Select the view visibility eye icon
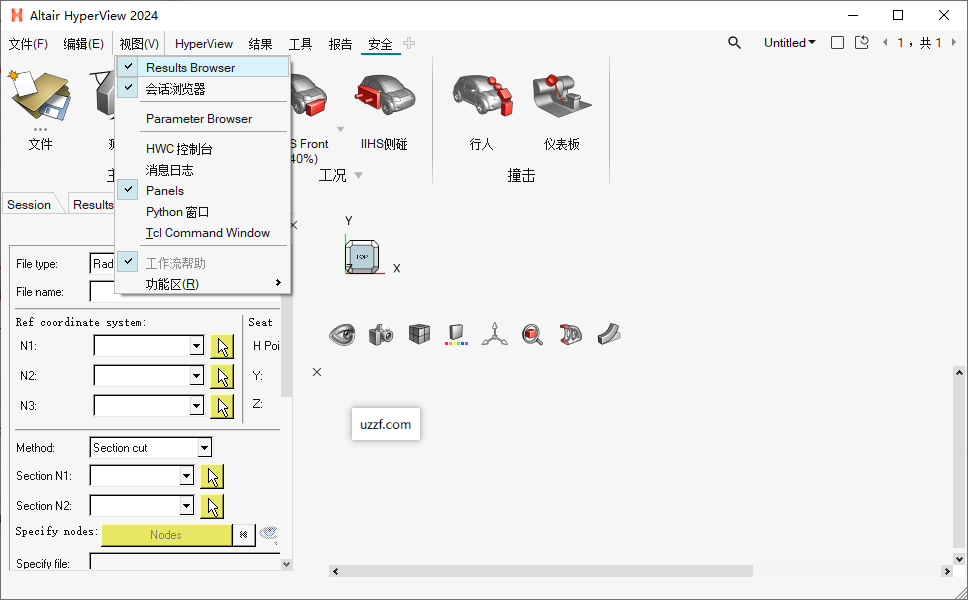This screenshot has width=968, height=600. click(341, 334)
